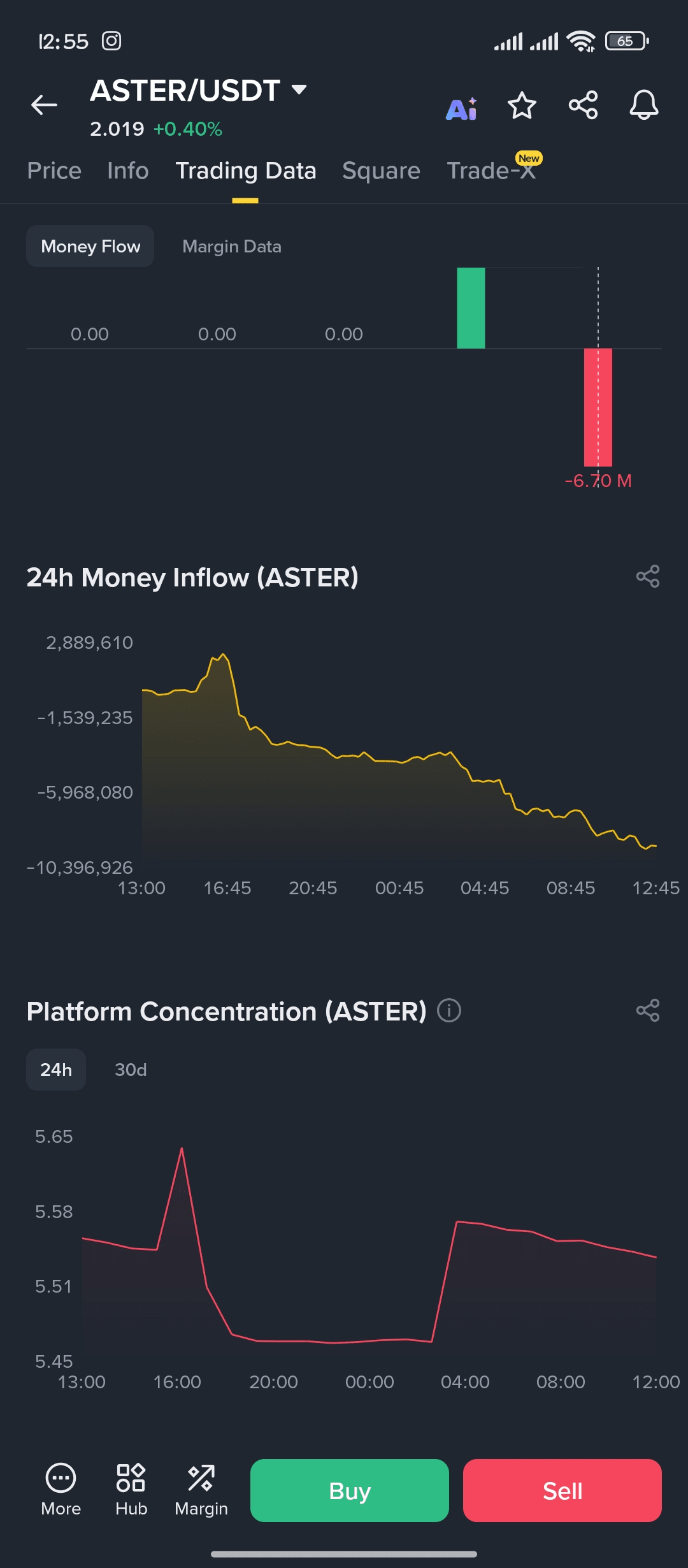This screenshot has width=688, height=1568.
Task: Open the AI assistant icon
Action: 461,108
